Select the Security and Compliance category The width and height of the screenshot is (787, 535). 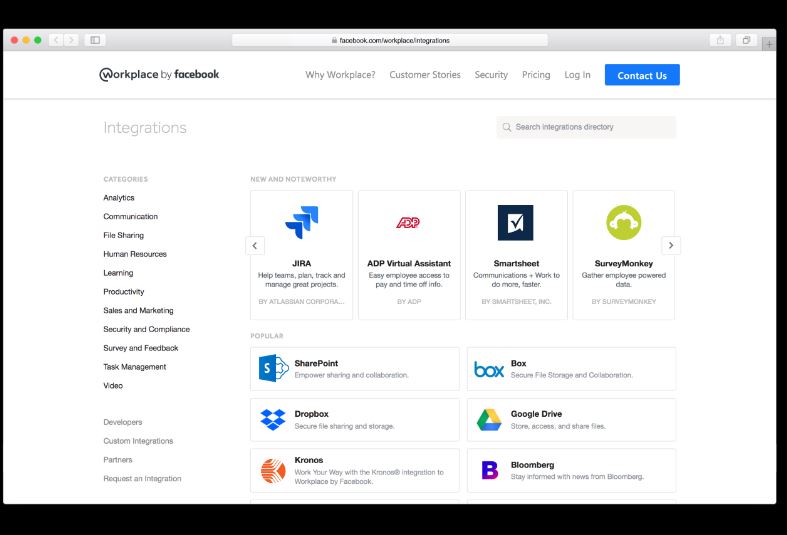(147, 329)
